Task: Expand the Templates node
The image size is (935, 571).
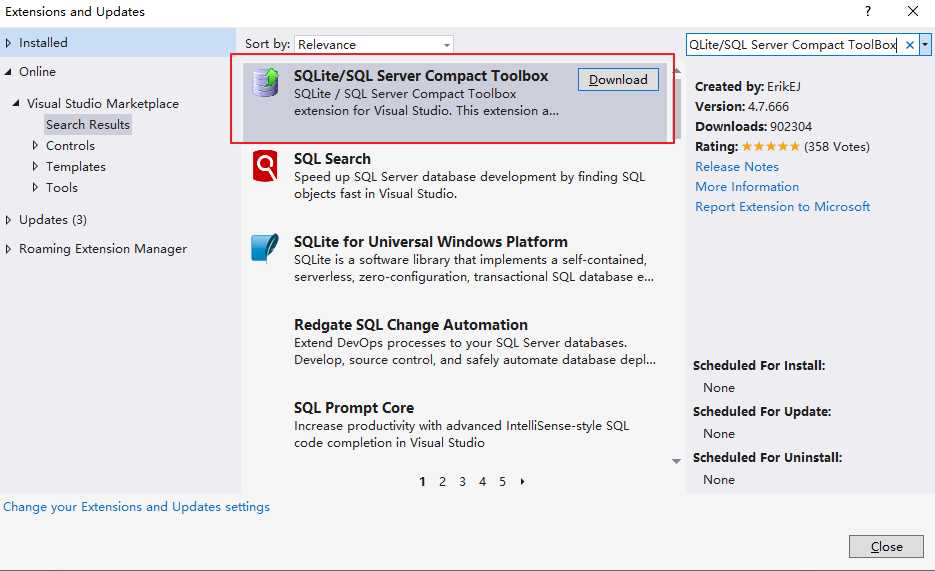Action: pos(35,166)
